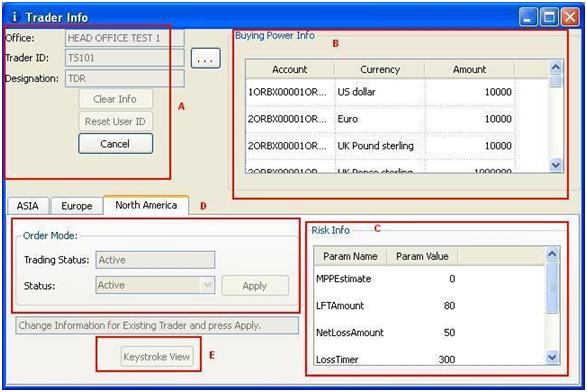This screenshot has width=587, height=392.
Task: Click Buying Power scrollbar thumb
Action: (556, 81)
